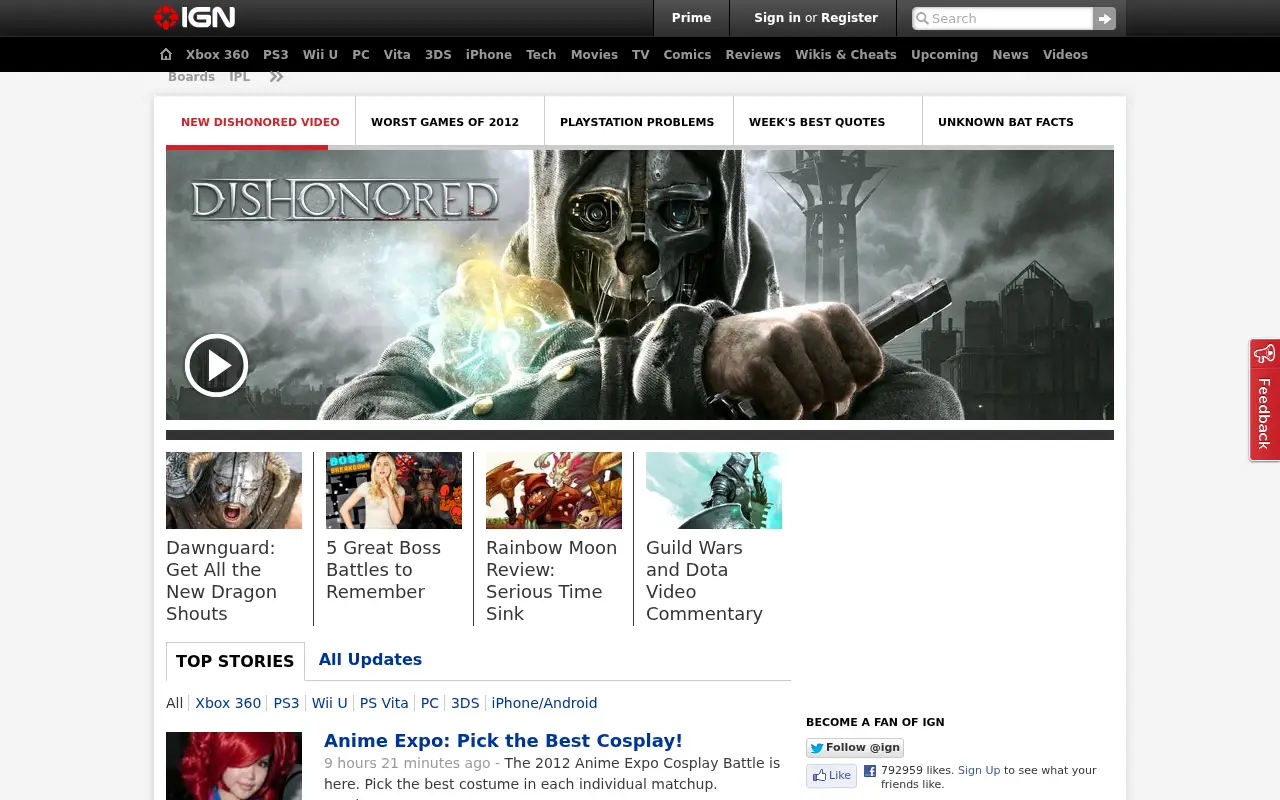Click the IGN logo
Screen dimensions: 1280x800
195,17
